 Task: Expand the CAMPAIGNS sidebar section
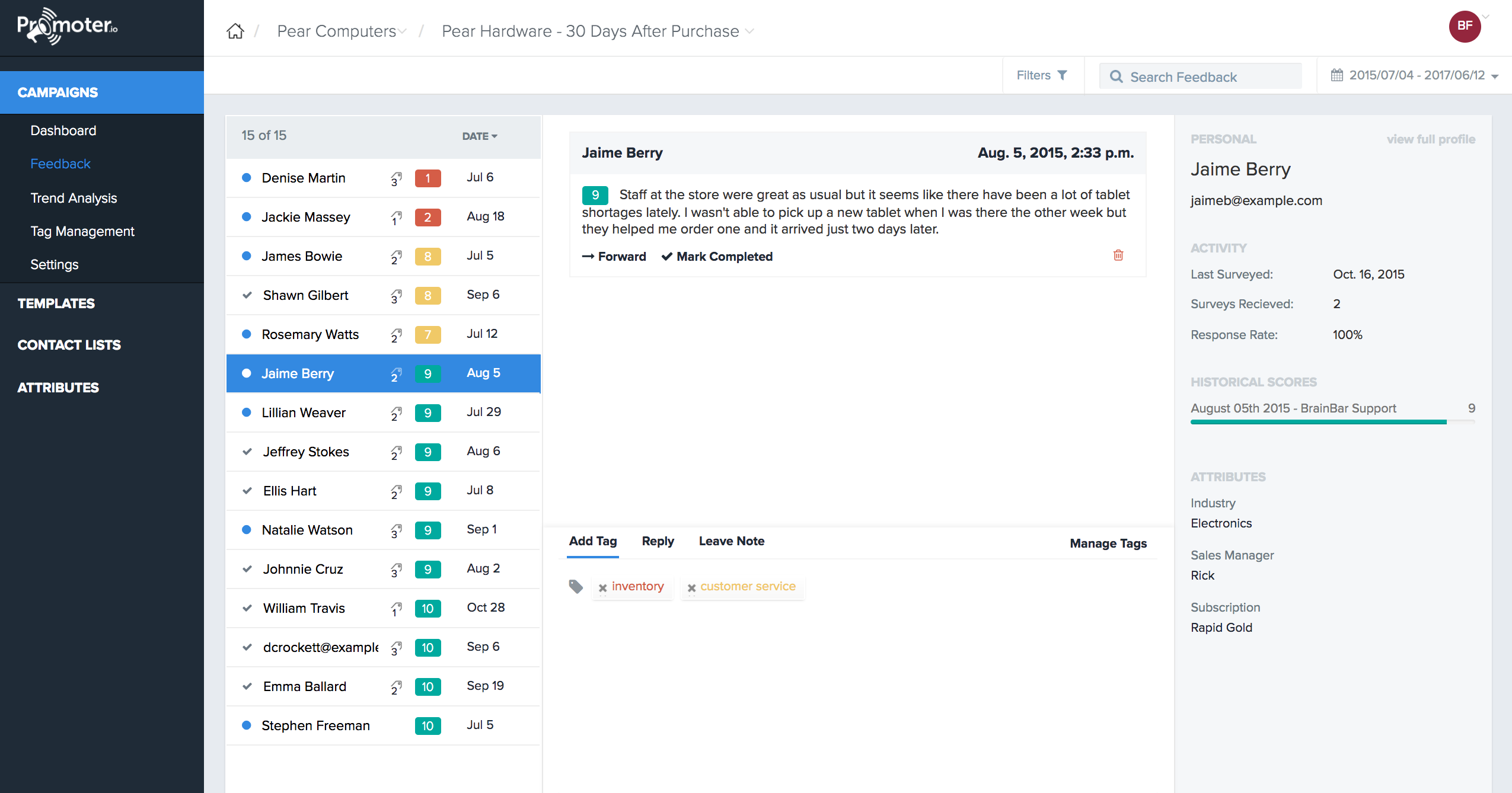(x=102, y=92)
